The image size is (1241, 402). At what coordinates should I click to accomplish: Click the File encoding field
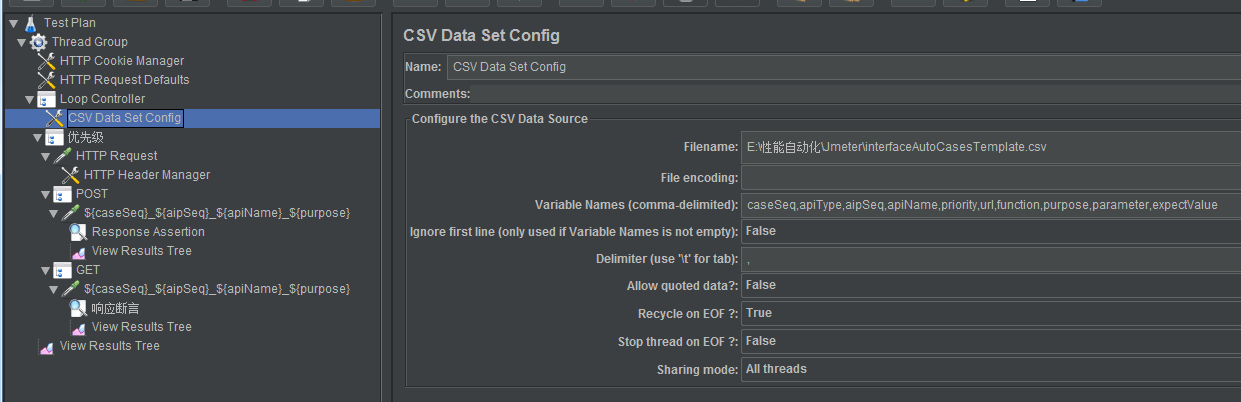pyautogui.click(x=990, y=178)
